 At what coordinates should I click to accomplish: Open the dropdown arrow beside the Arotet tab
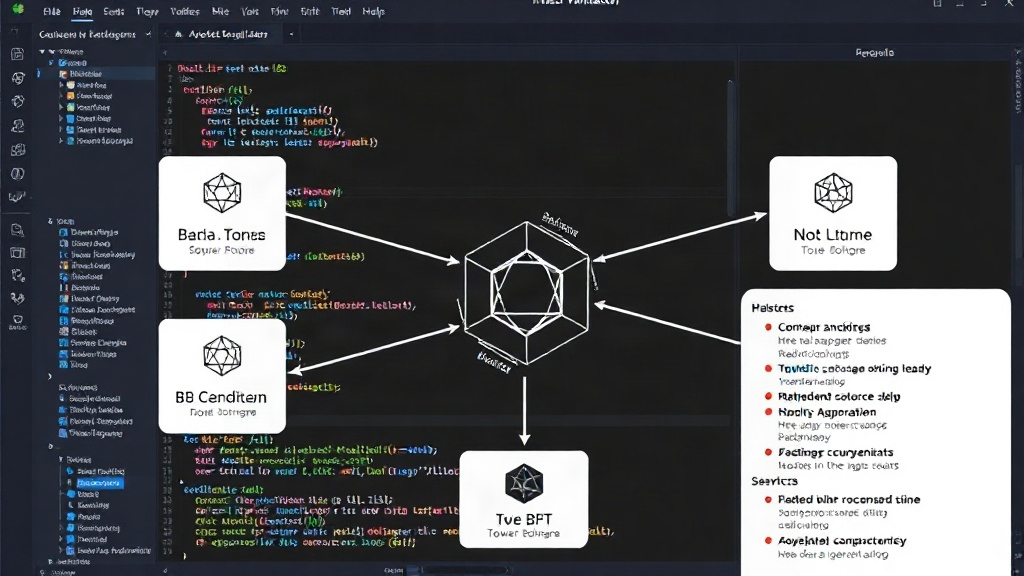[291, 34]
